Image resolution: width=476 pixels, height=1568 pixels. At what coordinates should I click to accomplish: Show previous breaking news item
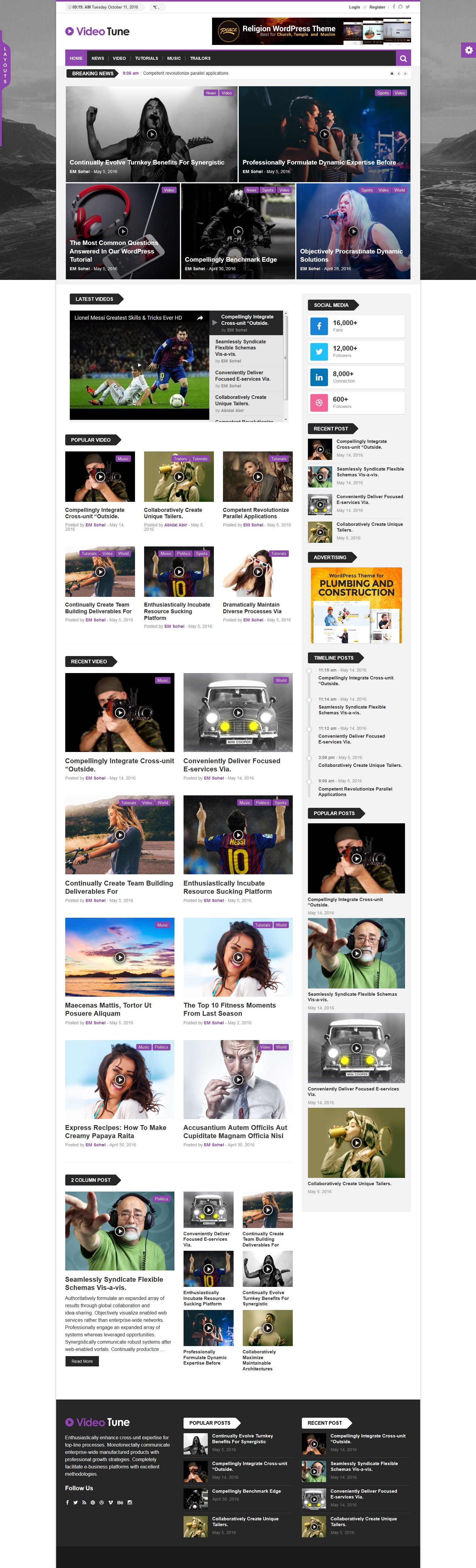[x=398, y=74]
